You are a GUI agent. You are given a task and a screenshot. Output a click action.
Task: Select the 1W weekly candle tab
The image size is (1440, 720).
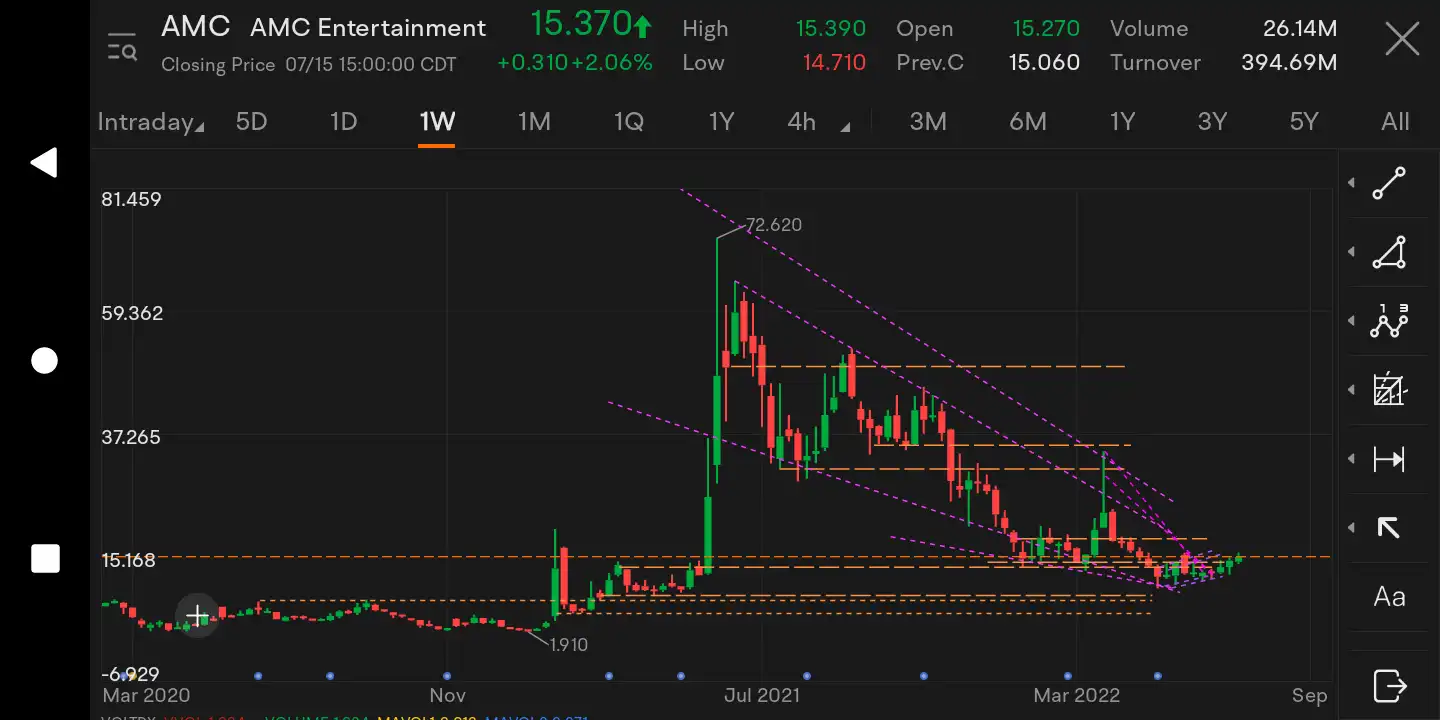[x=437, y=122]
